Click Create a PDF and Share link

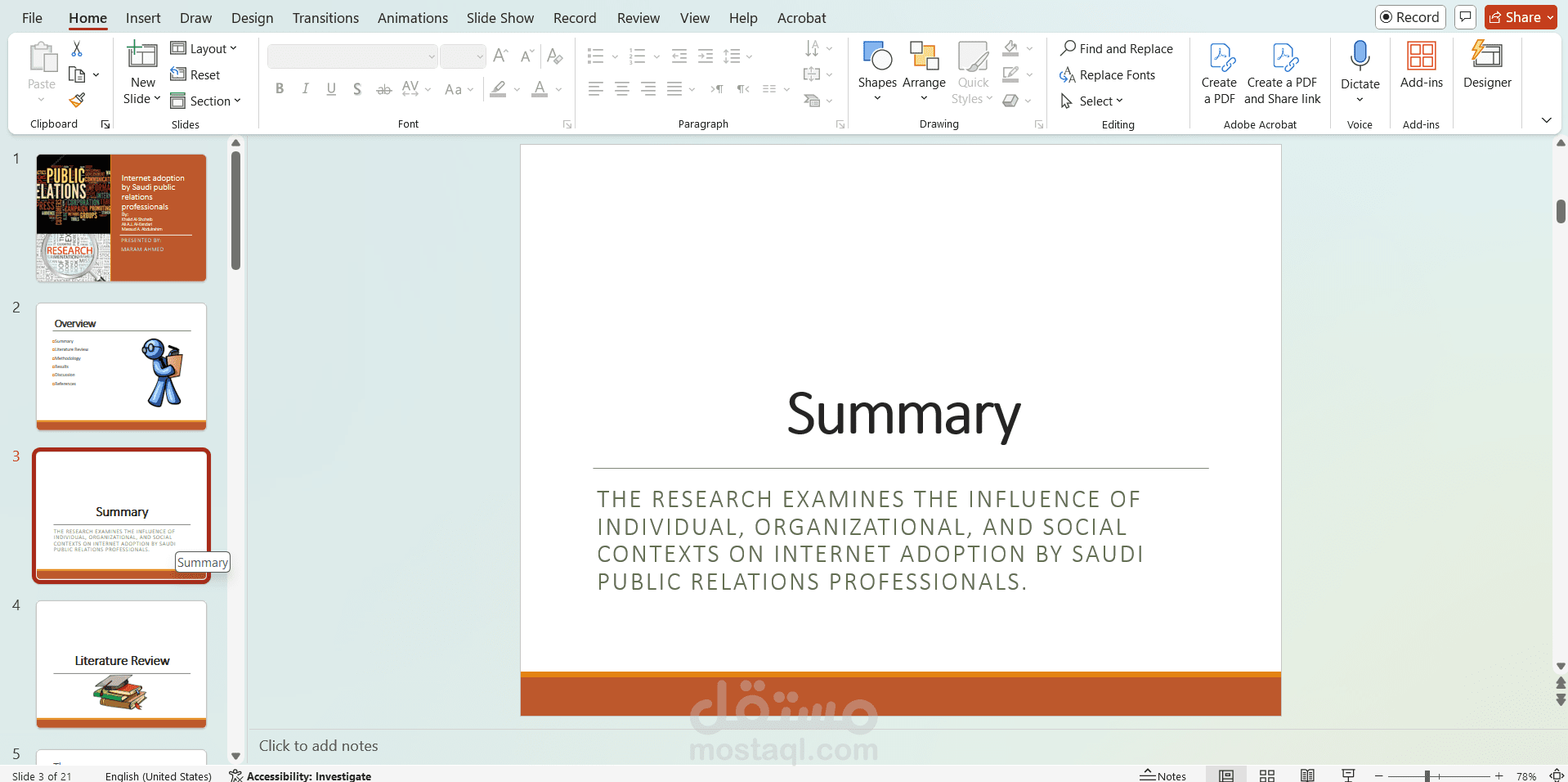[1282, 74]
